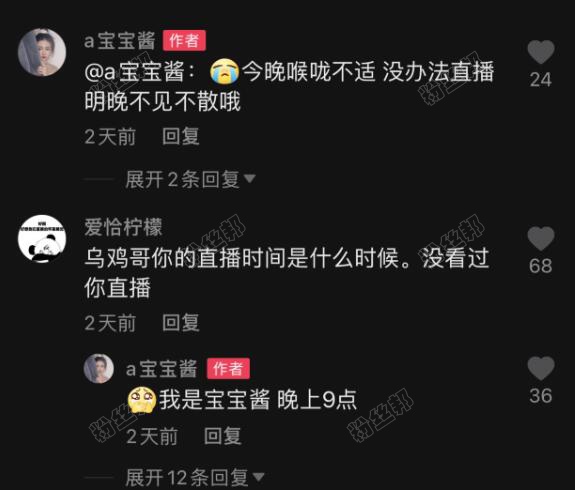Tap the 作者 badge on top comment

(x=184, y=40)
